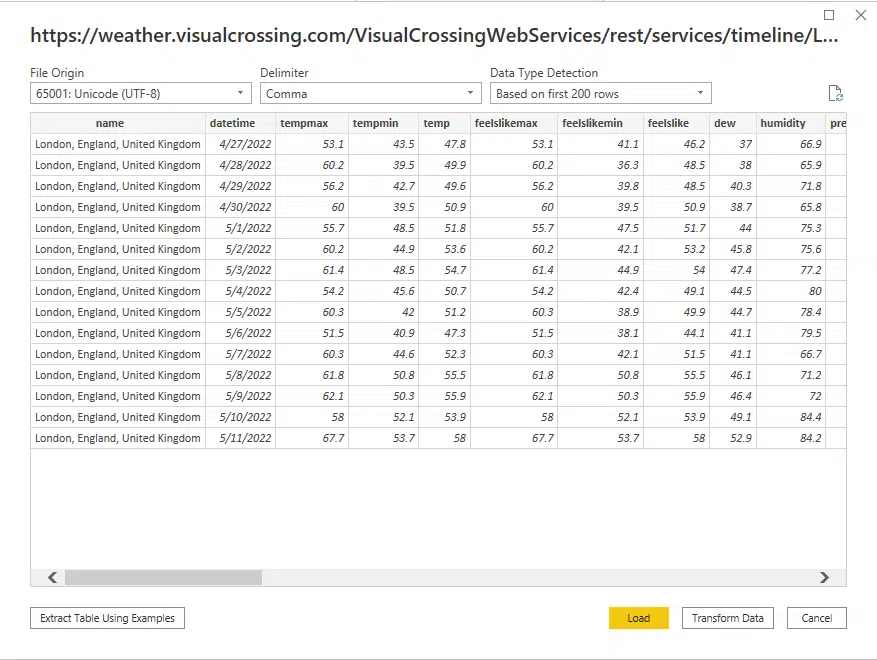The image size is (877, 660).
Task: Click the horizontal scrollbar left arrow
Action: pos(52,577)
